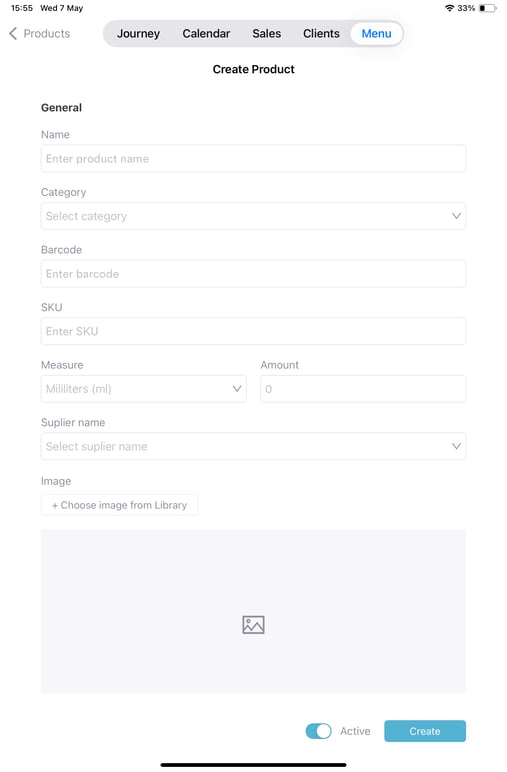Screen dimensions: 507x772
Task: Open the Milliliters (ml) measure dropdown
Action: pos(144,389)
